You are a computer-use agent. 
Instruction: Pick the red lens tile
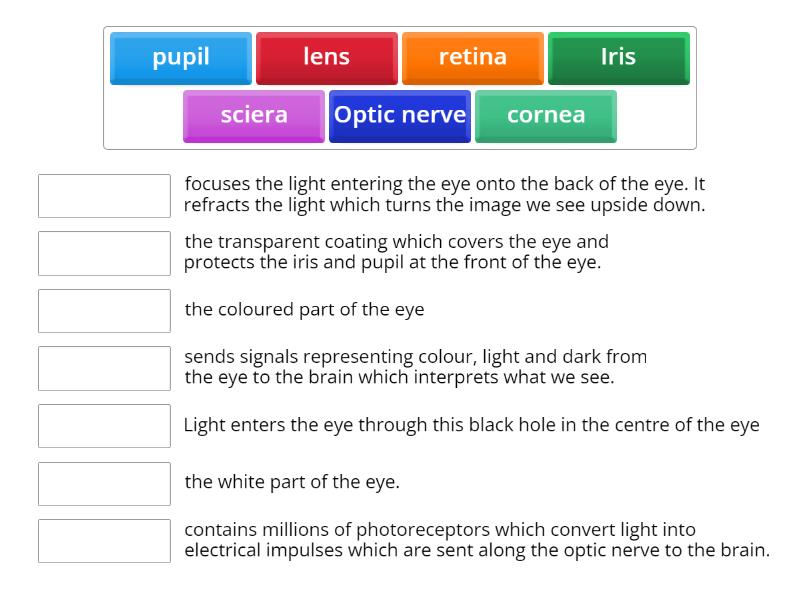(x=327, y=58)
